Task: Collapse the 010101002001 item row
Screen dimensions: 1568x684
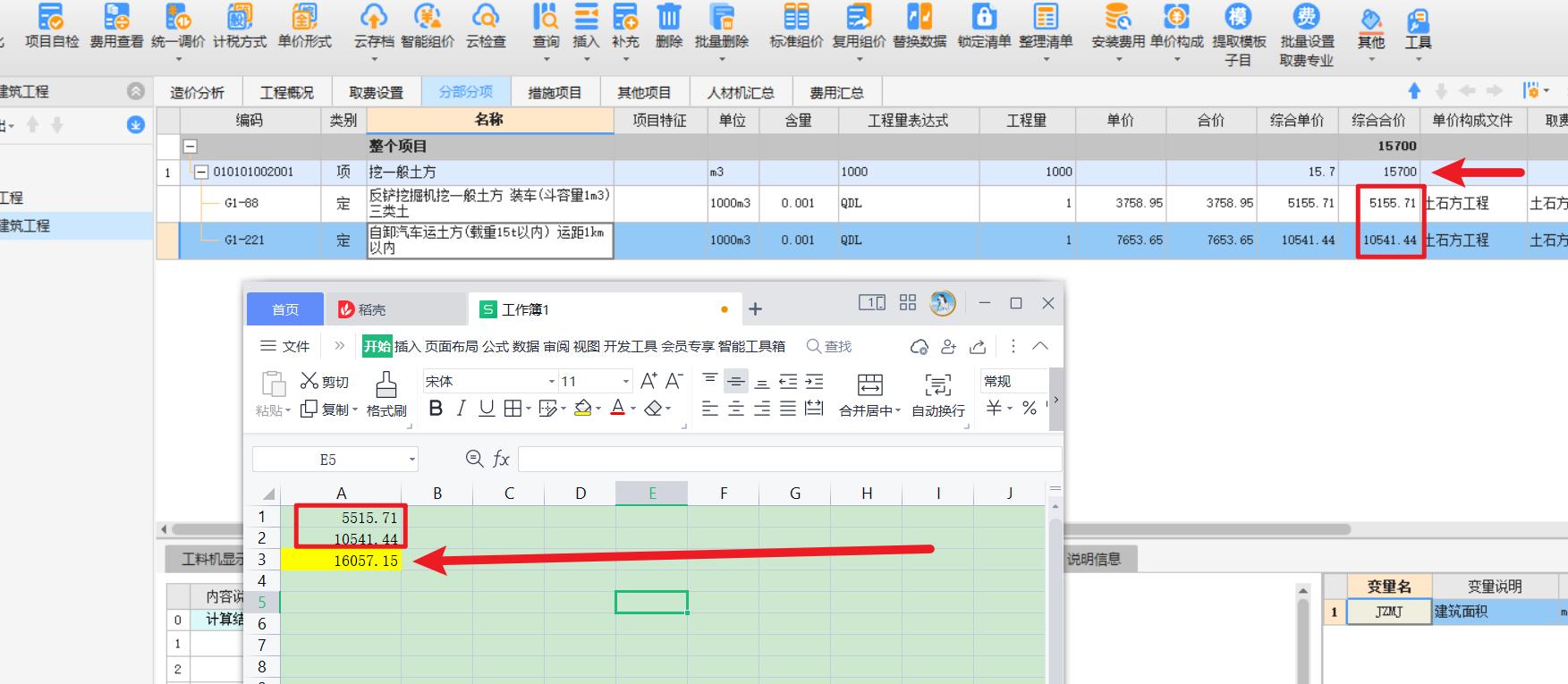Action: (201, 172)
